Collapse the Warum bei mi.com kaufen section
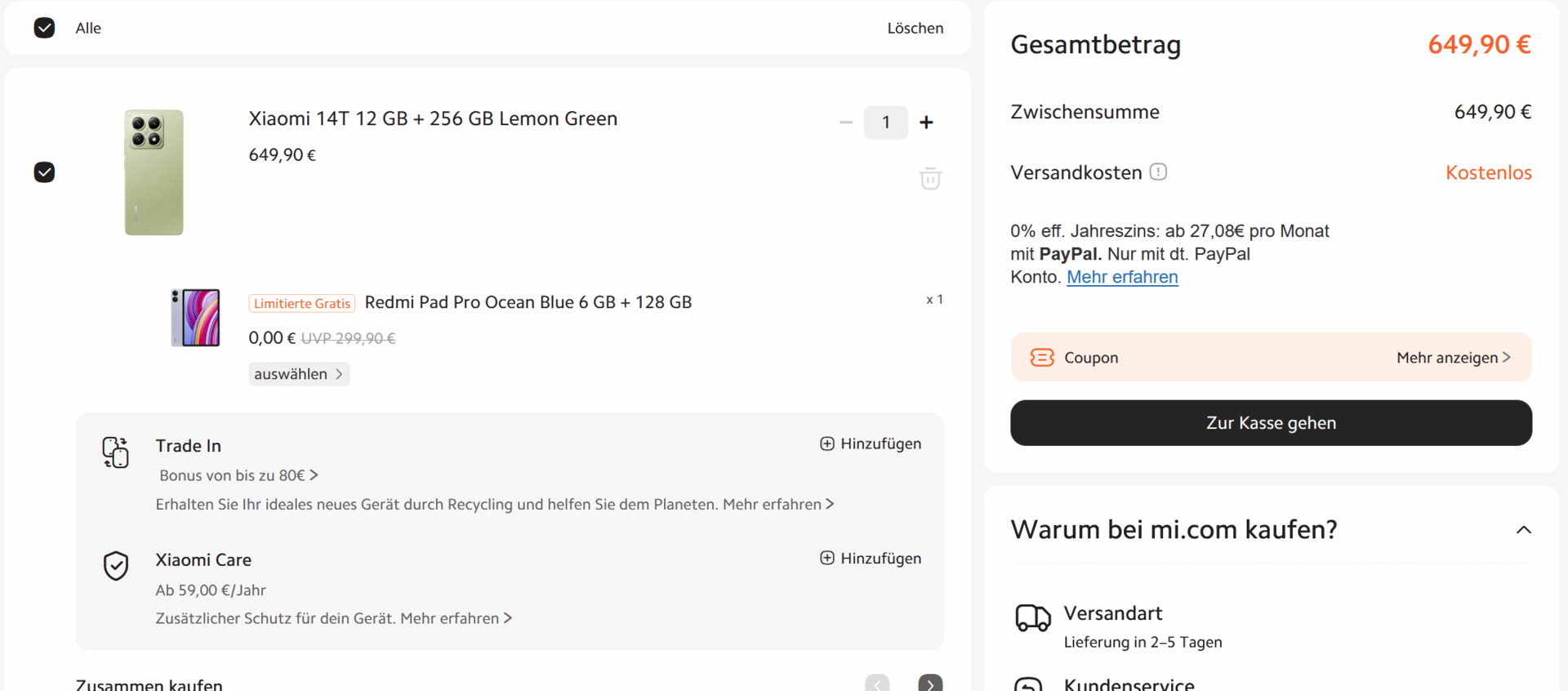Viewport: 1568px width, 691px height. pos(1523,530)
